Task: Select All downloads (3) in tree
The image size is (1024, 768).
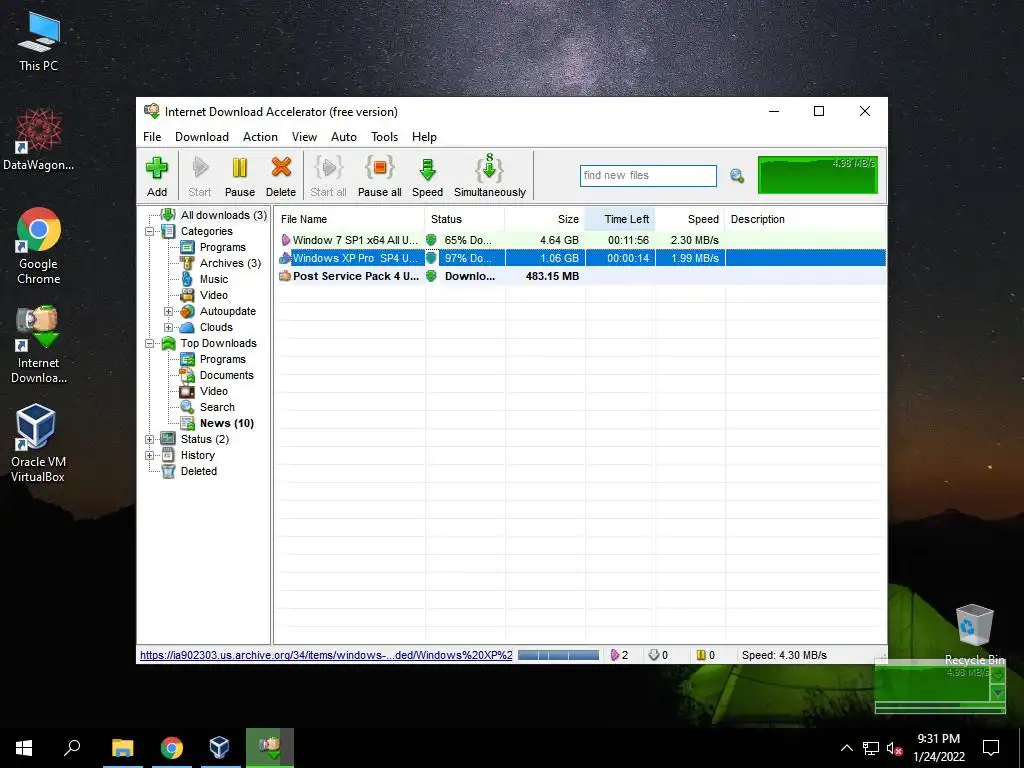Action: 223,215
